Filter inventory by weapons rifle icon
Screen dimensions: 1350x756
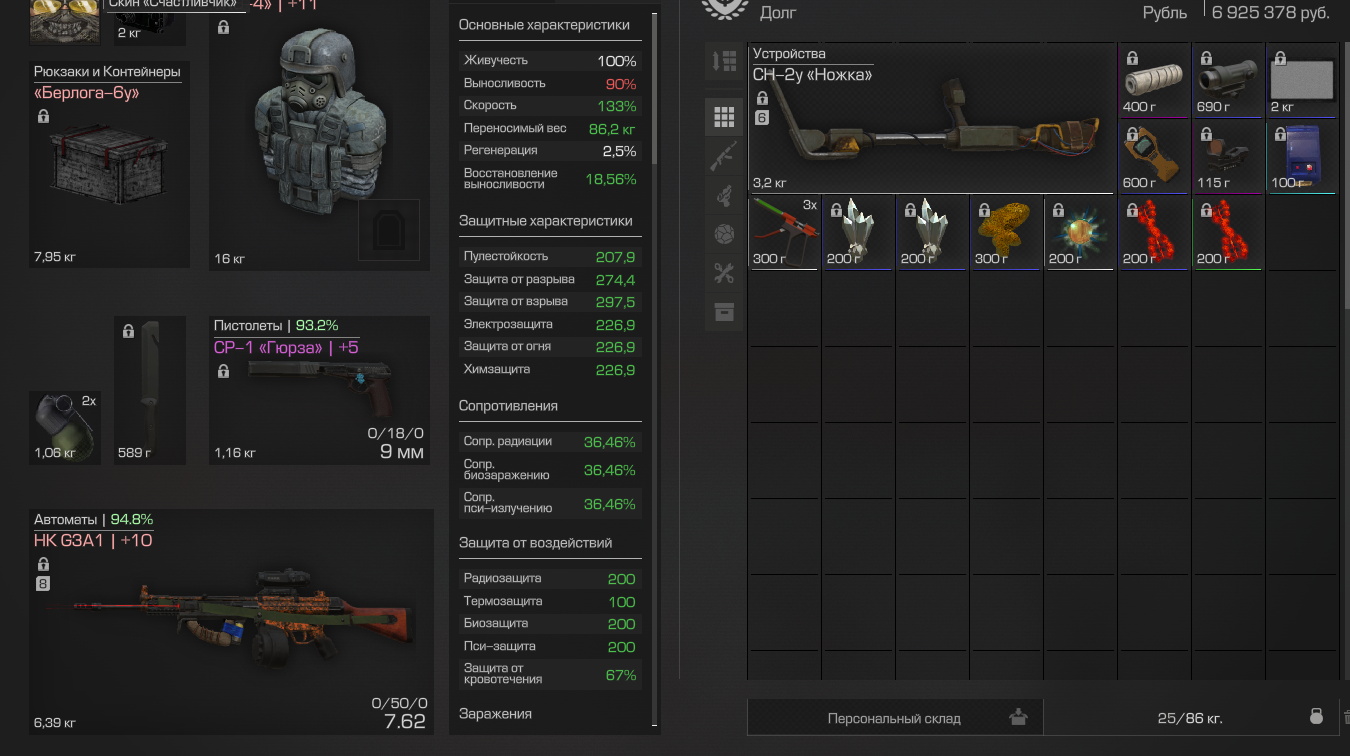pos(724,156)
